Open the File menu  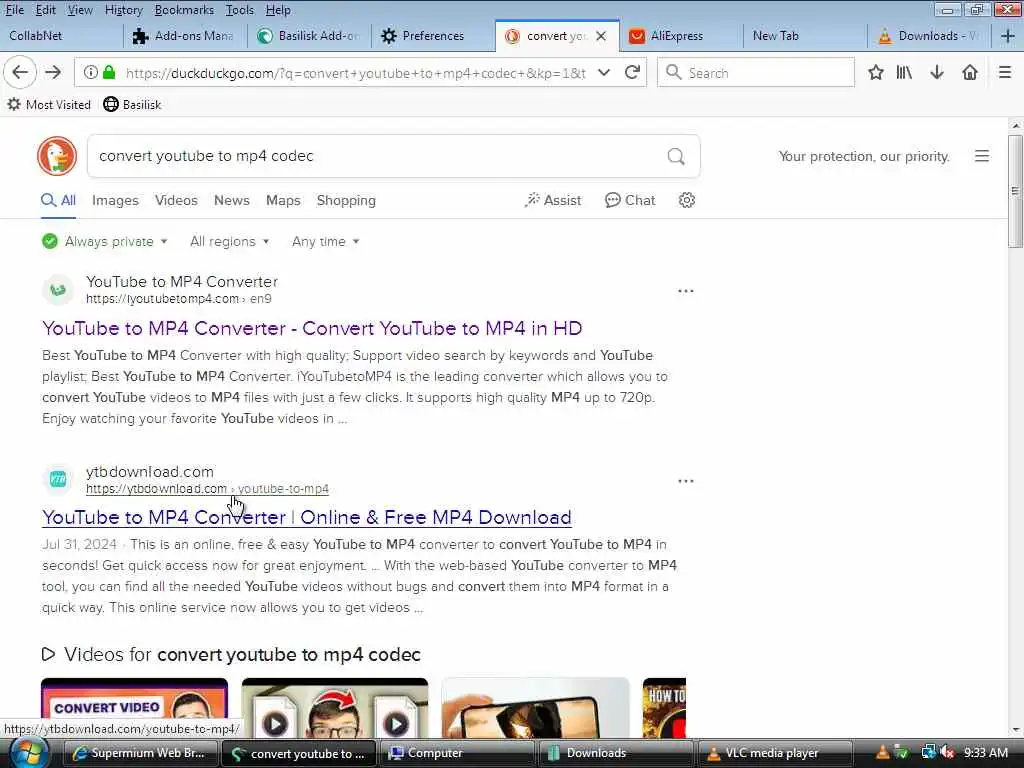pos(14,10)
